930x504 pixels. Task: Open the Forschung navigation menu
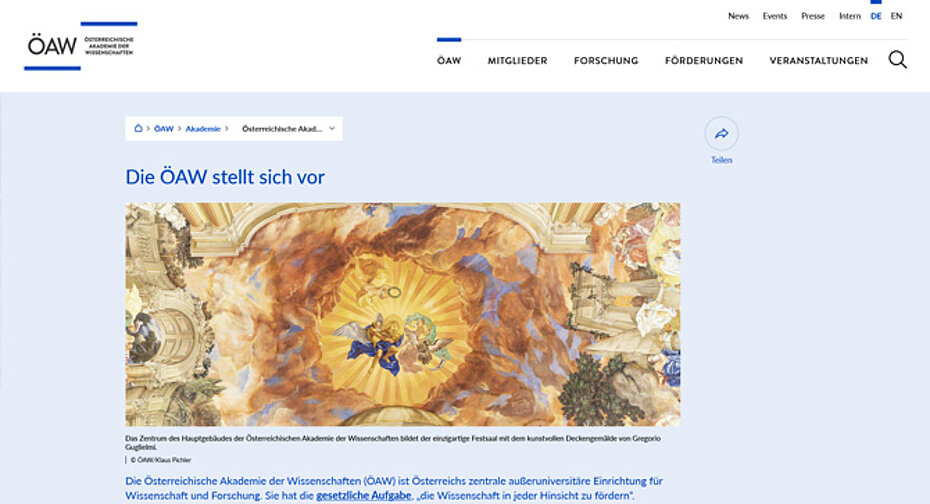[x=605, y=61]
